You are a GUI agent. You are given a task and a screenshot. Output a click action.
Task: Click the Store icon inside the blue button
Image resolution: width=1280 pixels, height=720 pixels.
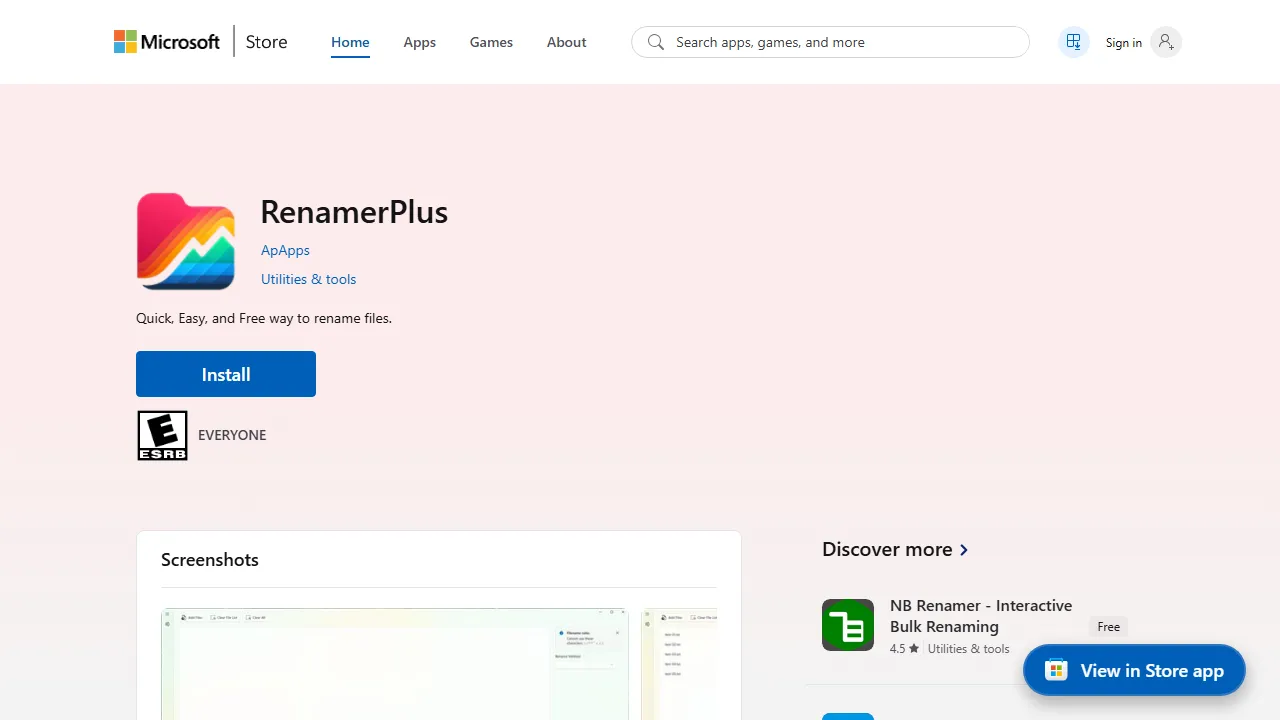pyautogui.click(x=1056, y=670)
